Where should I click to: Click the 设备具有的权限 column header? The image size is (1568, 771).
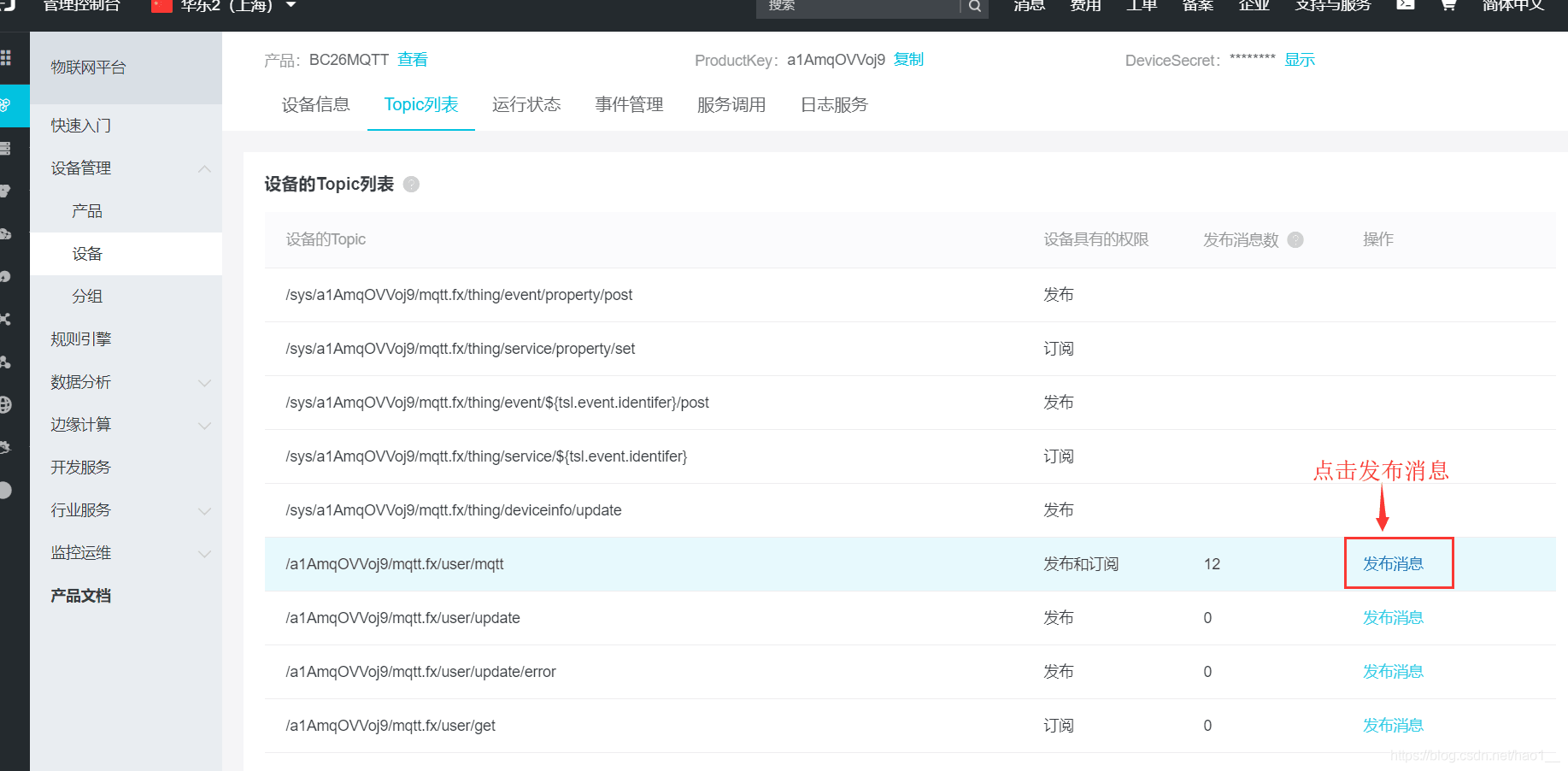(1096, 239)
